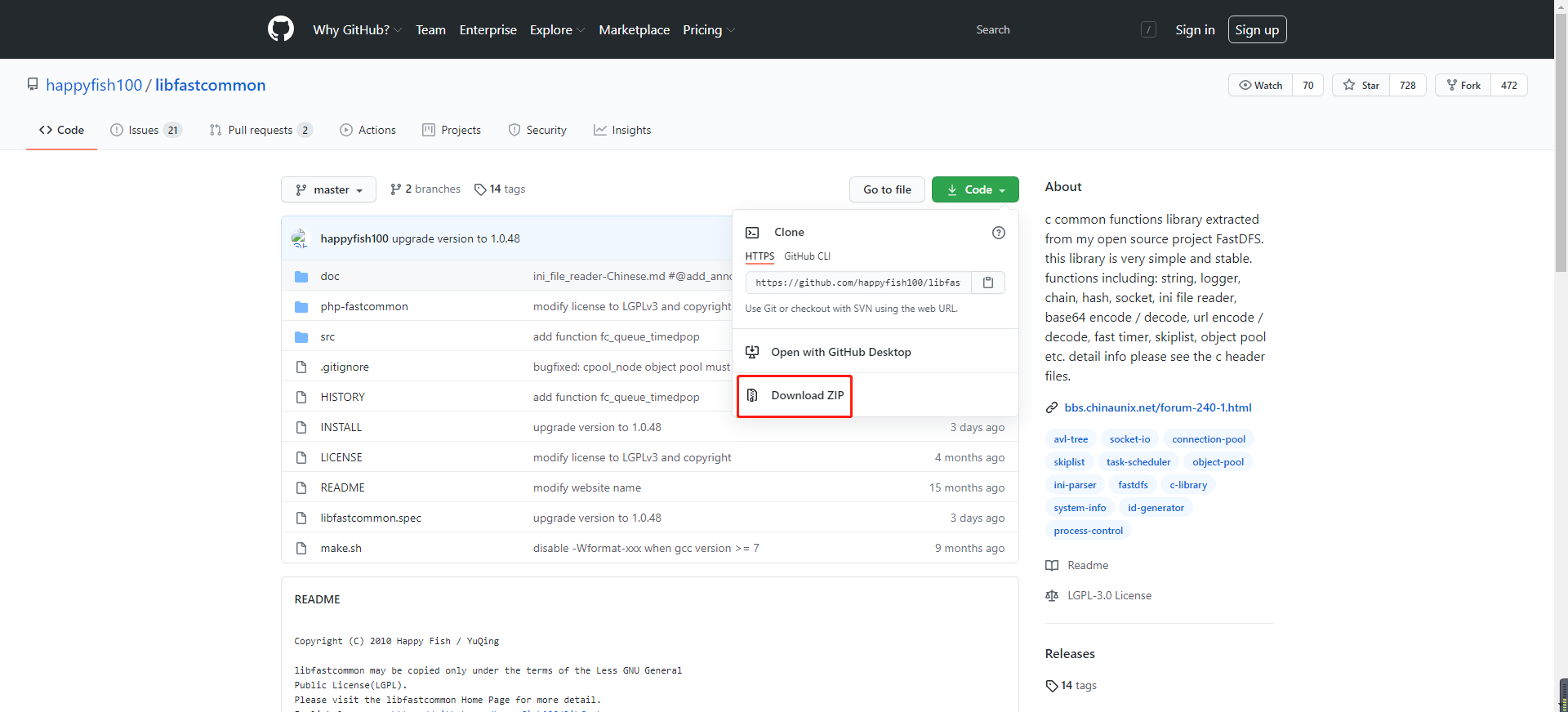Image resolution: width=1568 pixels, height=712 pixels.
Task: Click the Fork button
Action: point(1463,85)
